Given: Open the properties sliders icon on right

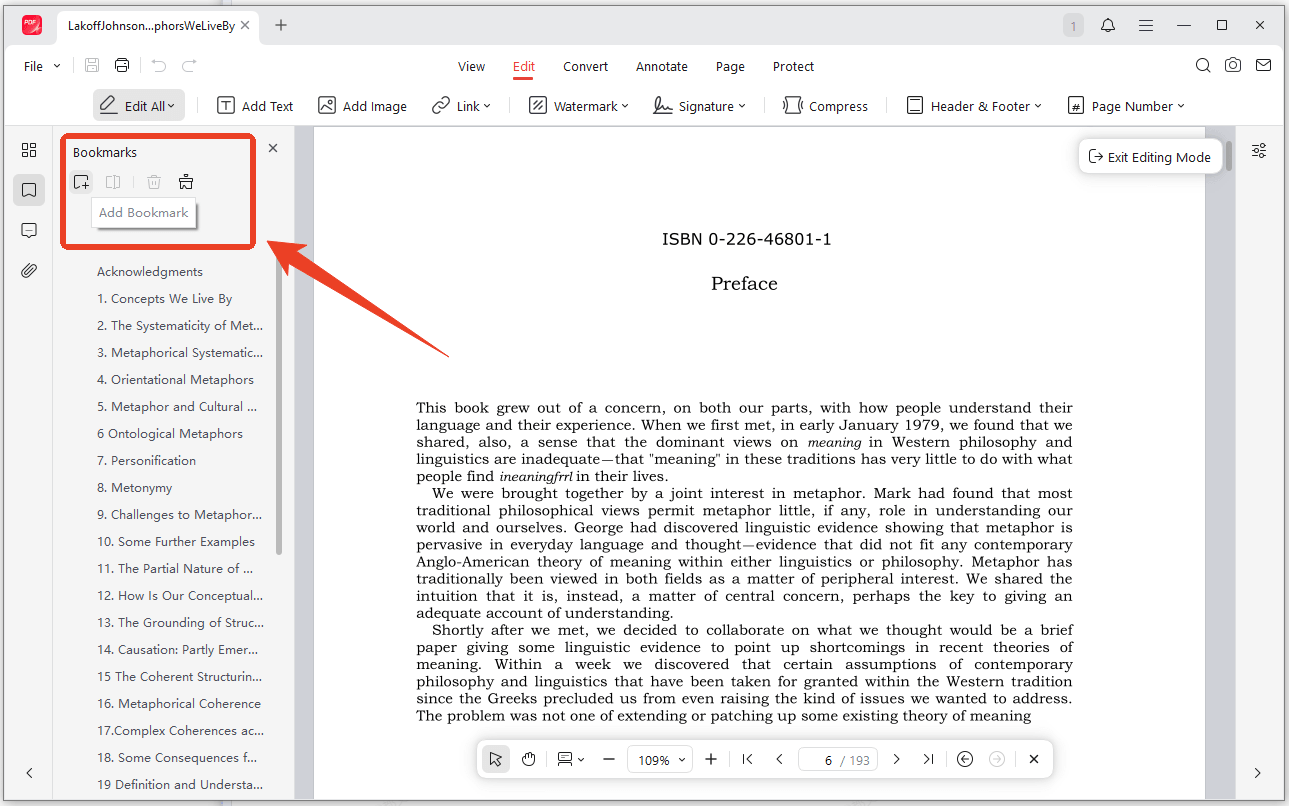Looking at the screenshot, I should point(1259,150).
